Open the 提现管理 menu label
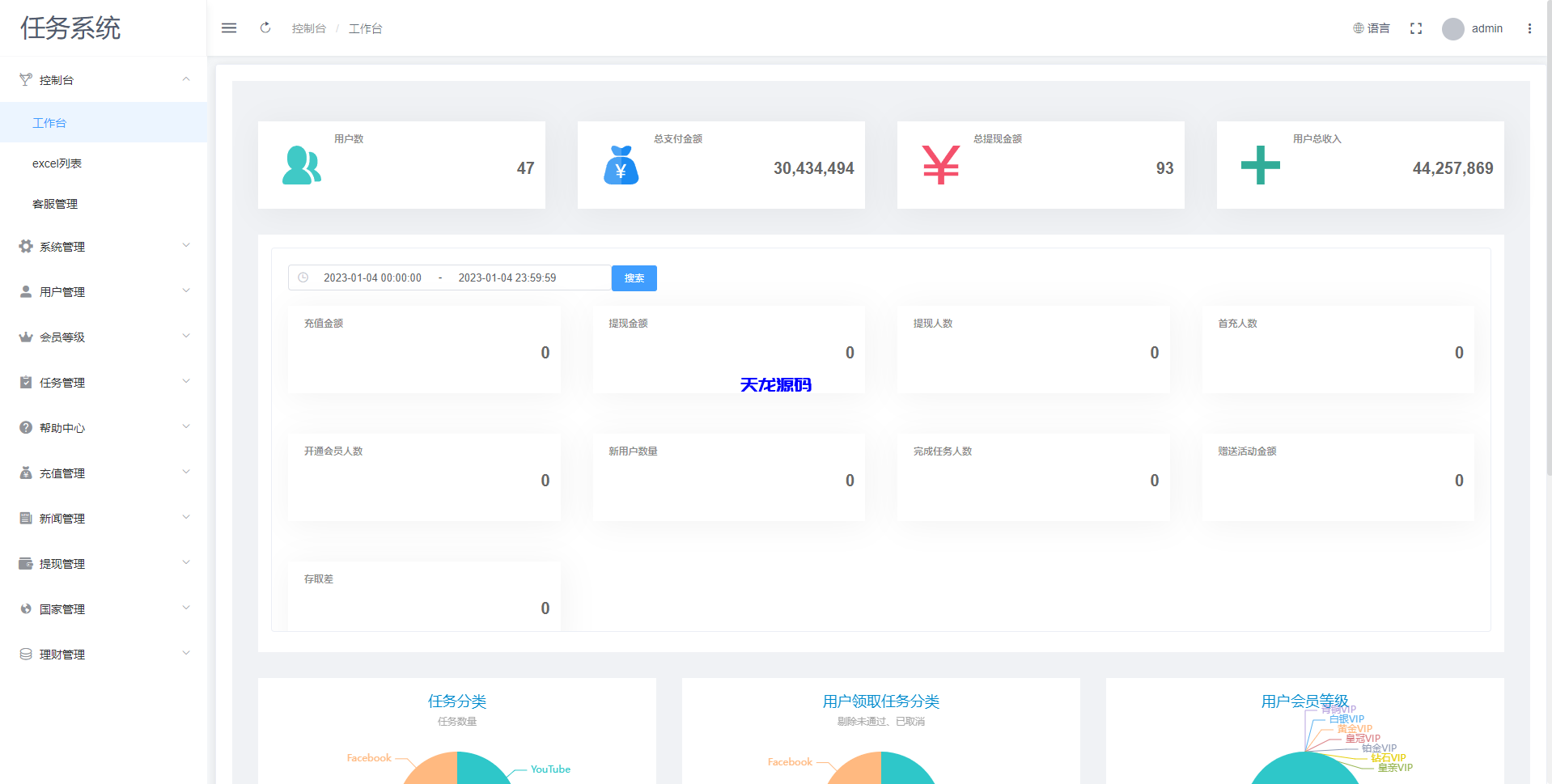 tap(62, 564)
